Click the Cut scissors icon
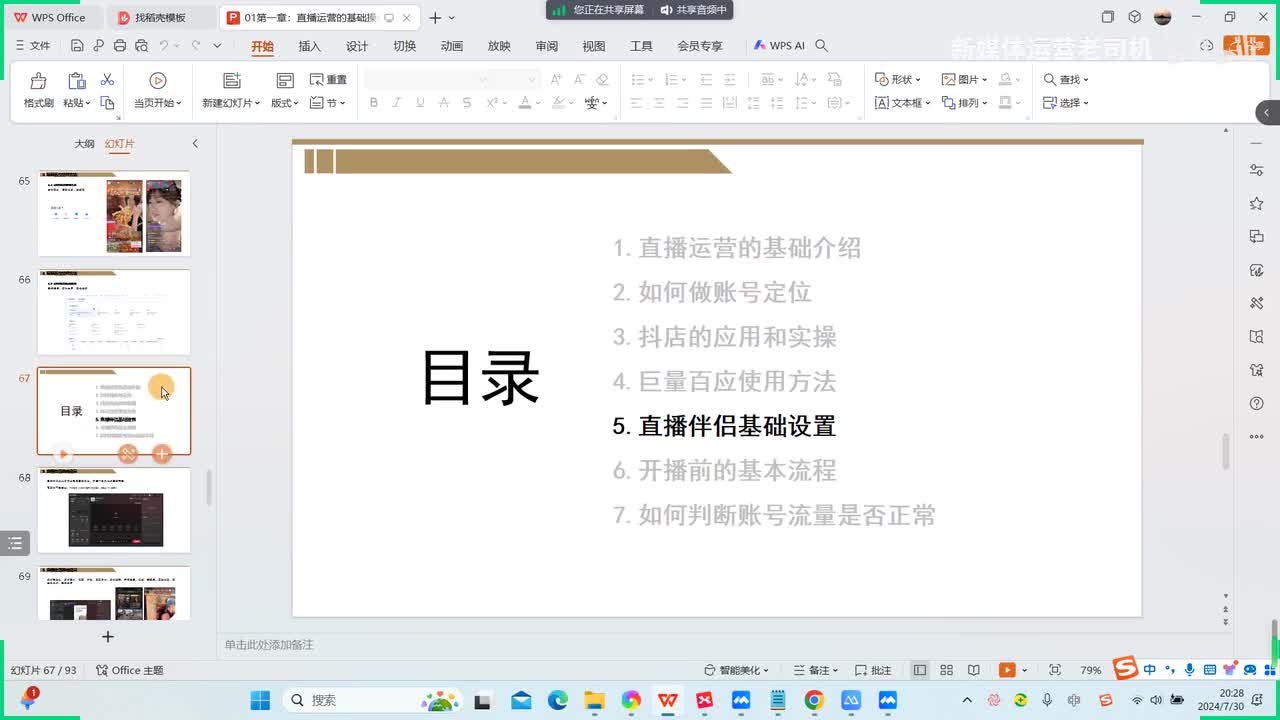The height and width of the screenshot is (720, 1280). coord(107,80)
